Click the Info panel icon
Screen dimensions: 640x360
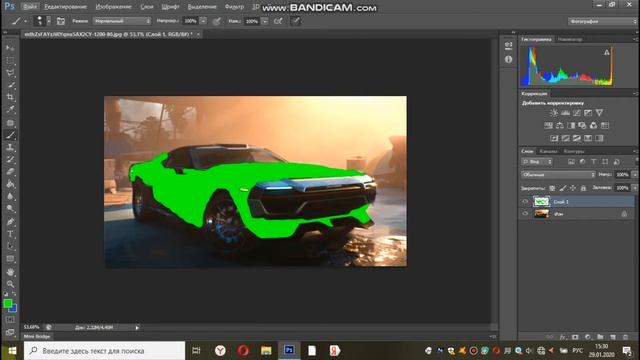508,59
